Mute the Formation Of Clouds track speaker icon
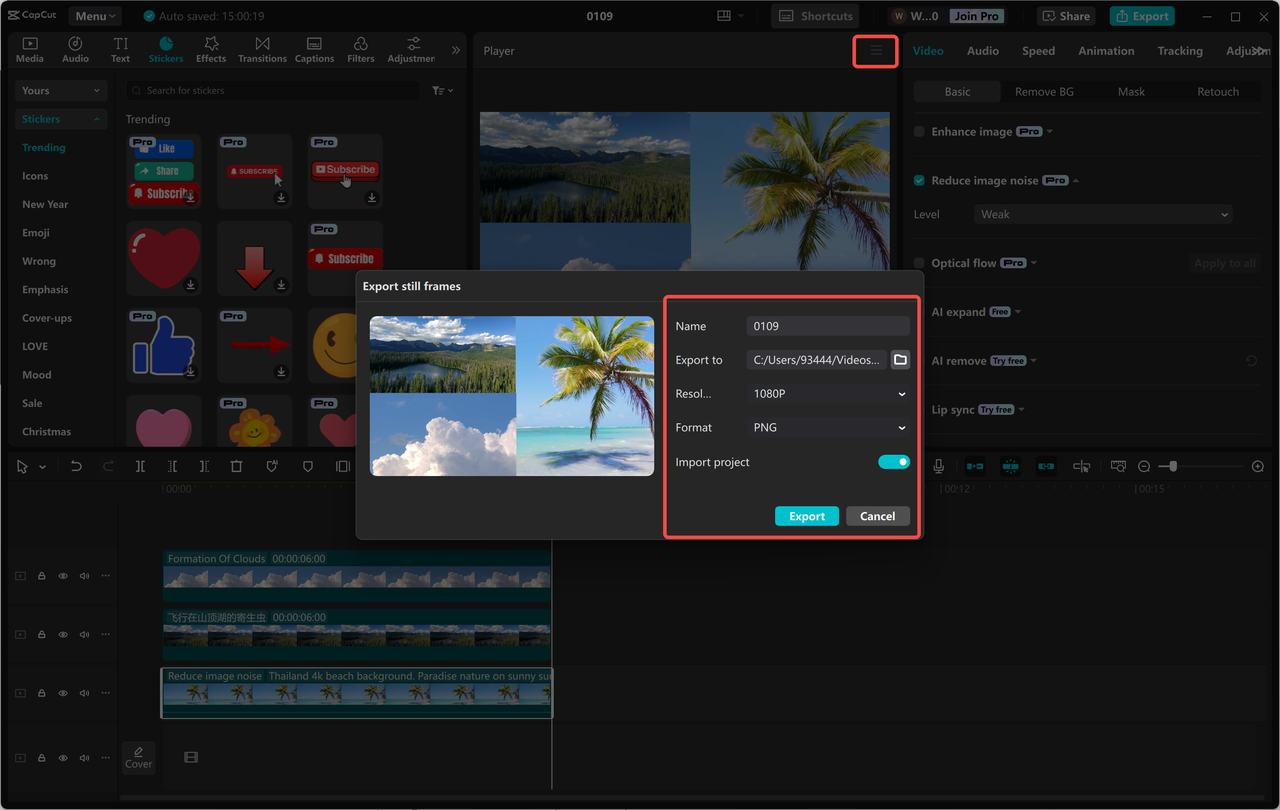This screenshot has height=810, width=1280. [84, 576]
